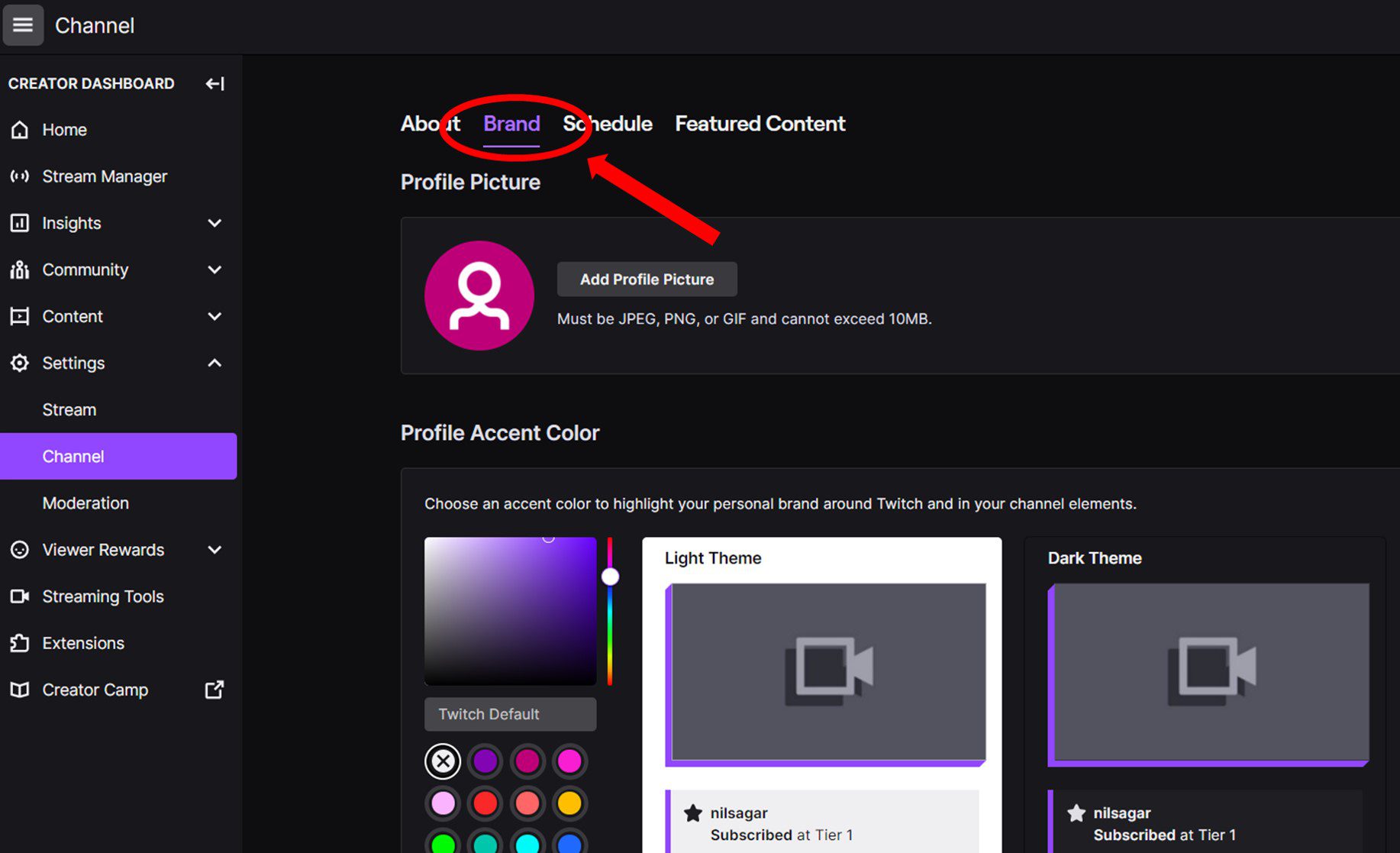Screen dimensions: 1400x853
Task: Choose the teal swatch
Action: (x=485, y=843)
